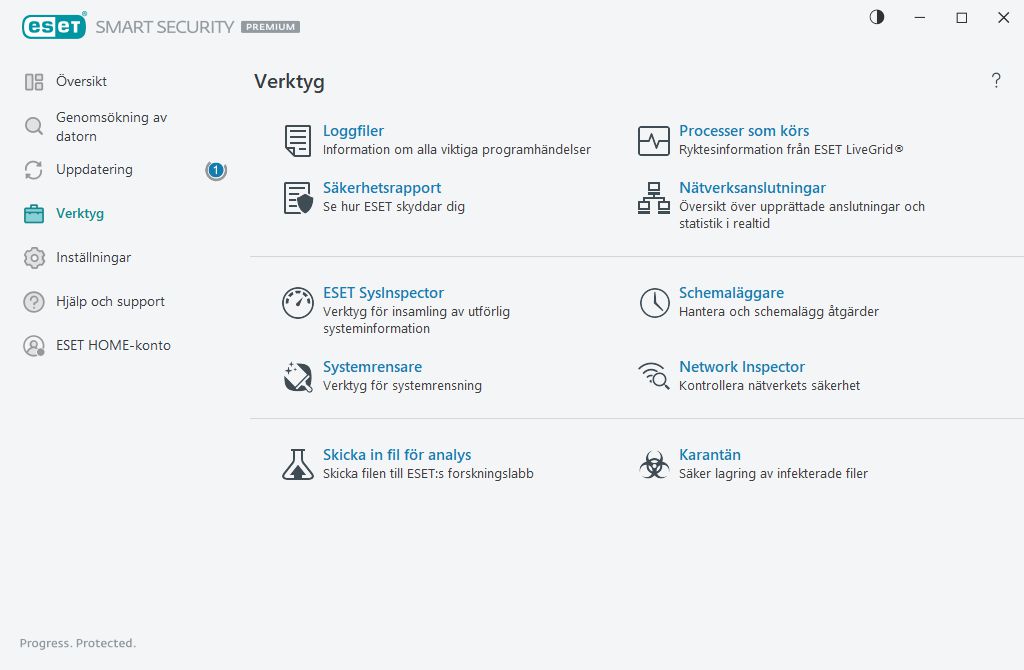This screenshot has height=670, width=1024.
Task: Open the Loggfiler link
Action: [x=353, y=131]
